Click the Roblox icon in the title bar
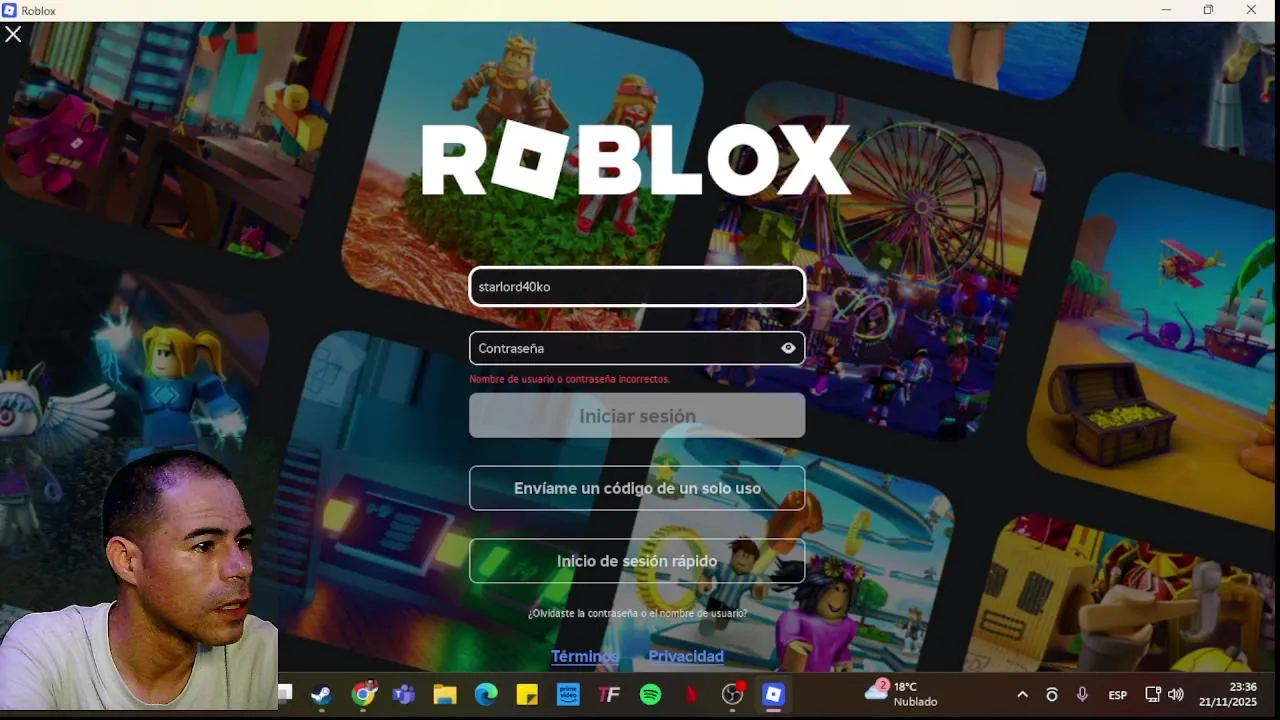The height and width of the screenshot is (720, 1280). [10, 10]
